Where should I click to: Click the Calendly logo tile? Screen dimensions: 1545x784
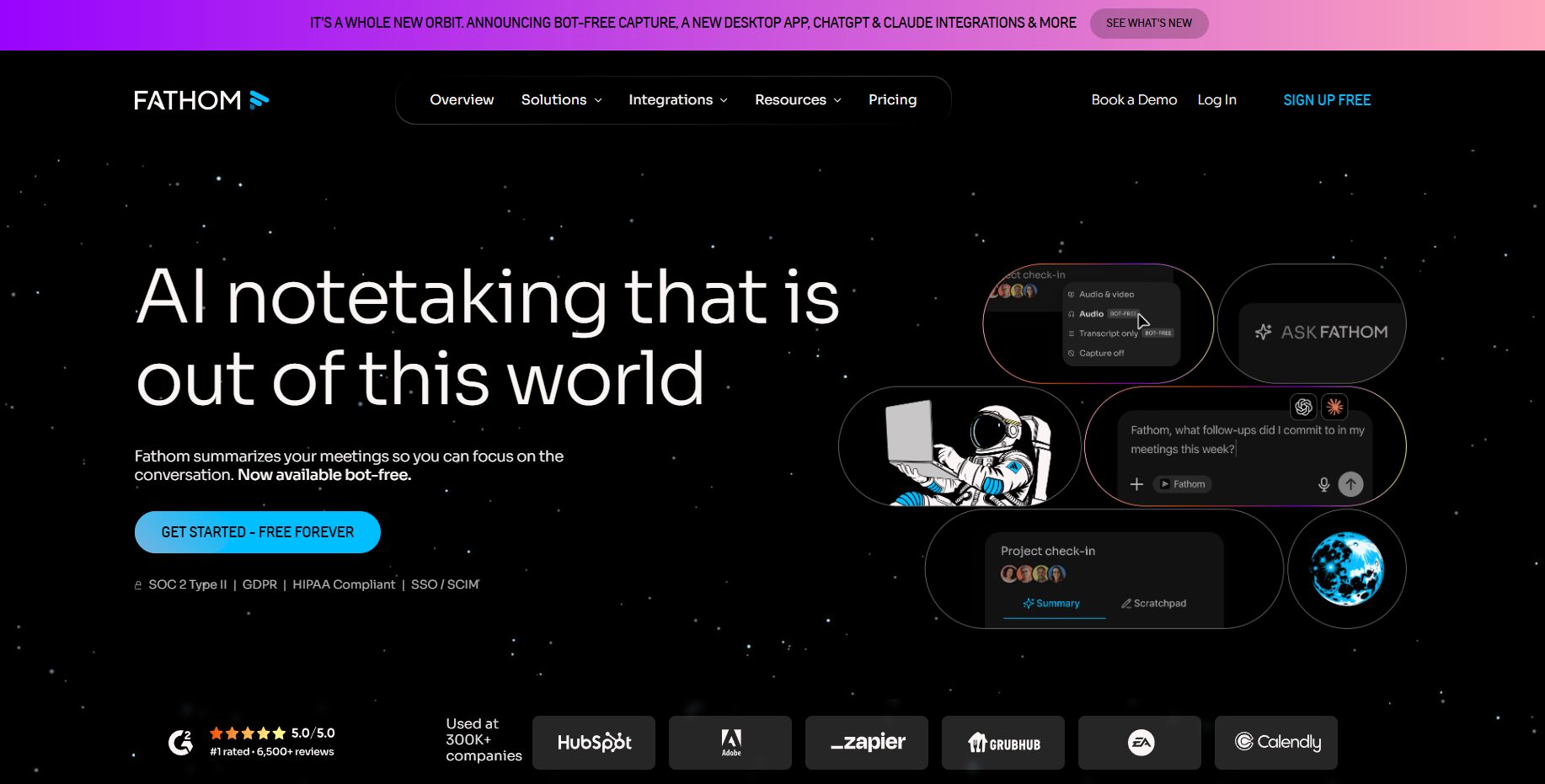click(x=1276, y=743)
